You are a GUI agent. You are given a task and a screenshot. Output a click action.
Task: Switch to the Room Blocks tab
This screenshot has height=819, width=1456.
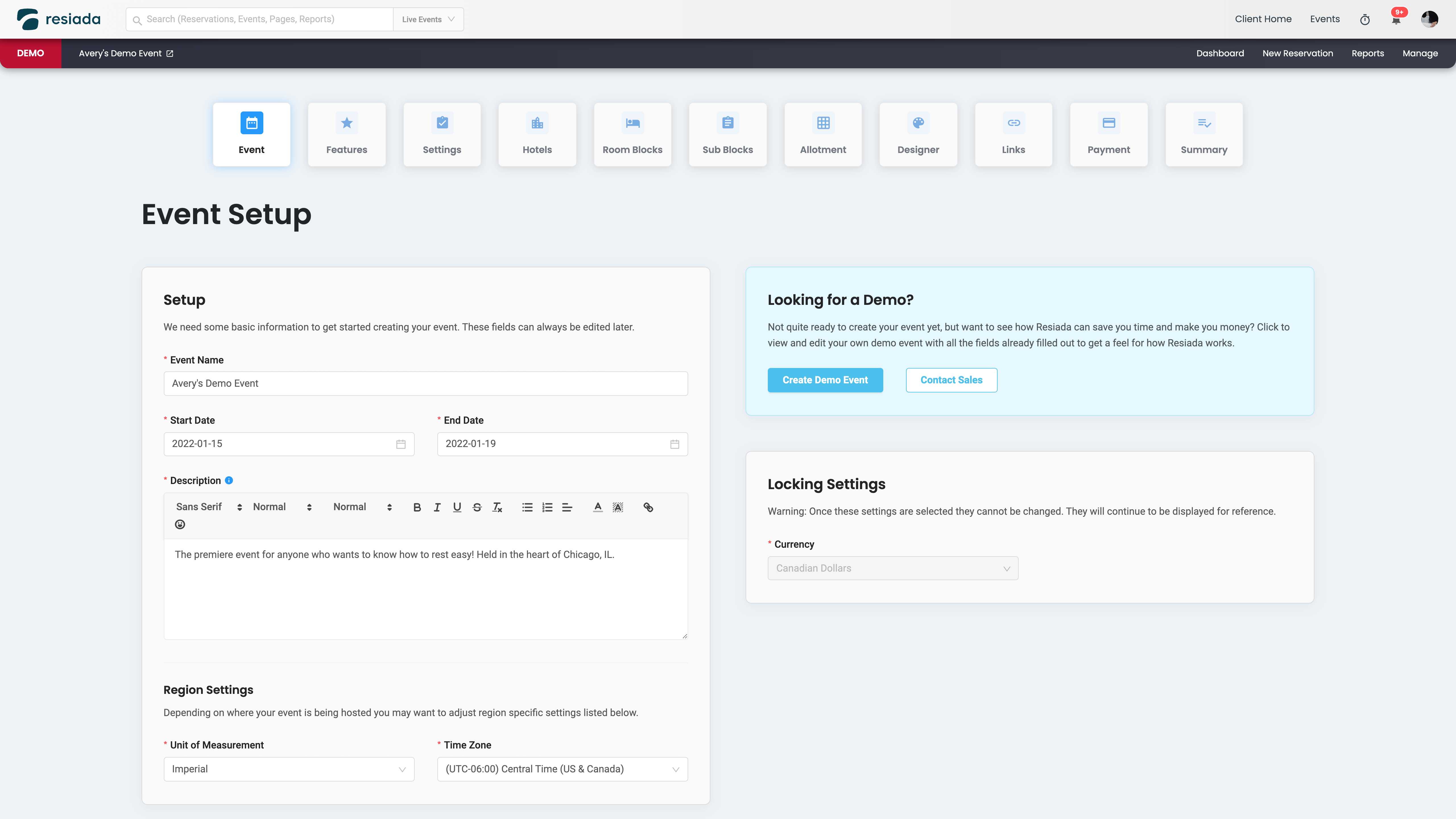point(632,135)
